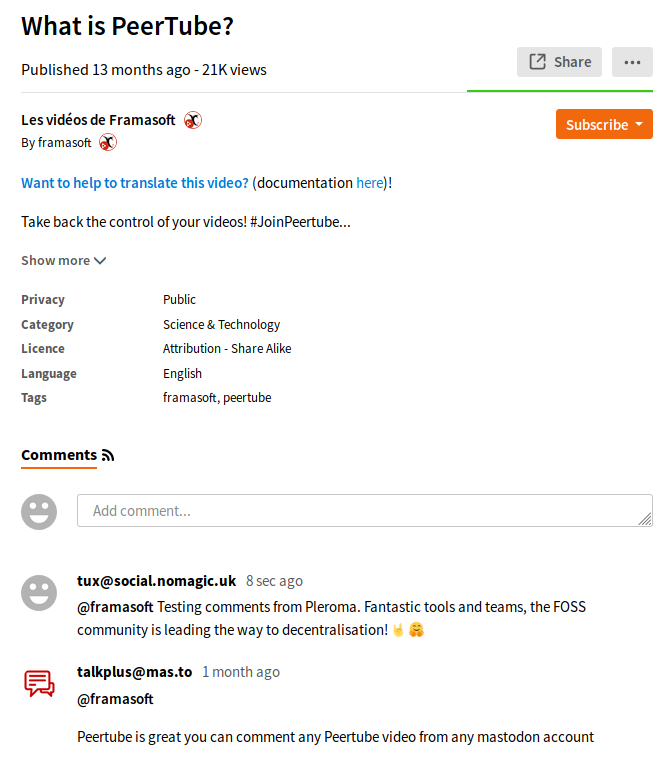Click the Share button
This screenshot has height=766, width=667.
559,62
